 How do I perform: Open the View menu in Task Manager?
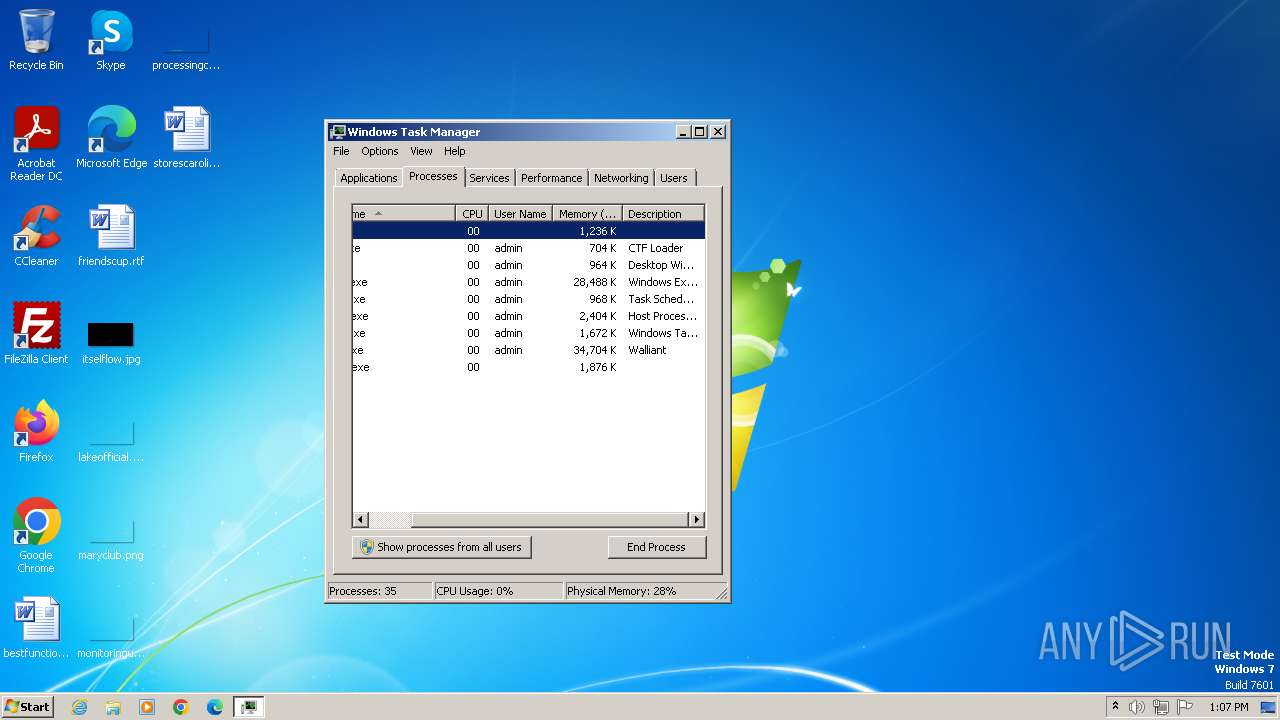tap(421, 151)
